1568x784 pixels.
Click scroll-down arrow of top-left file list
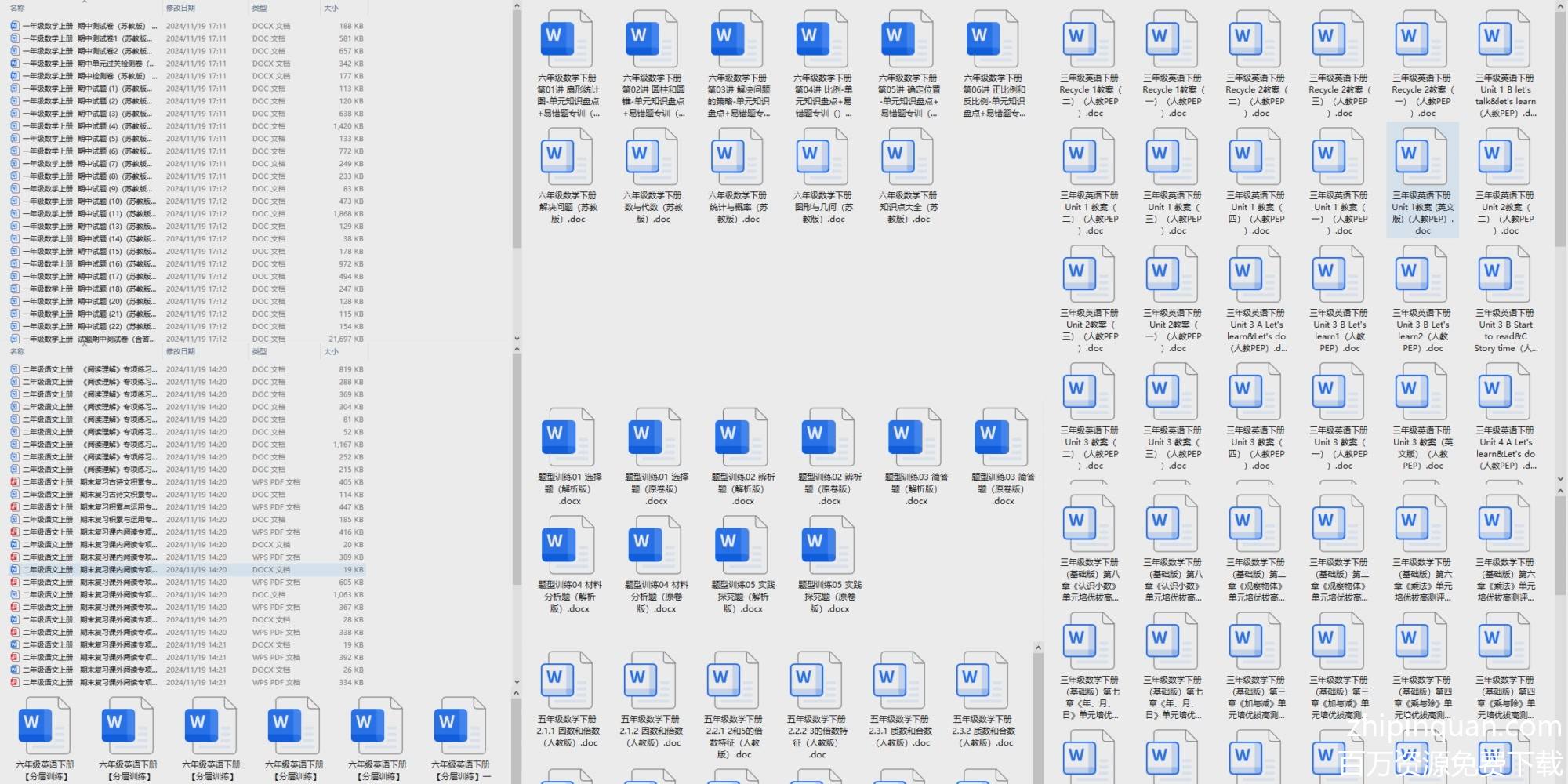point(517,339)
